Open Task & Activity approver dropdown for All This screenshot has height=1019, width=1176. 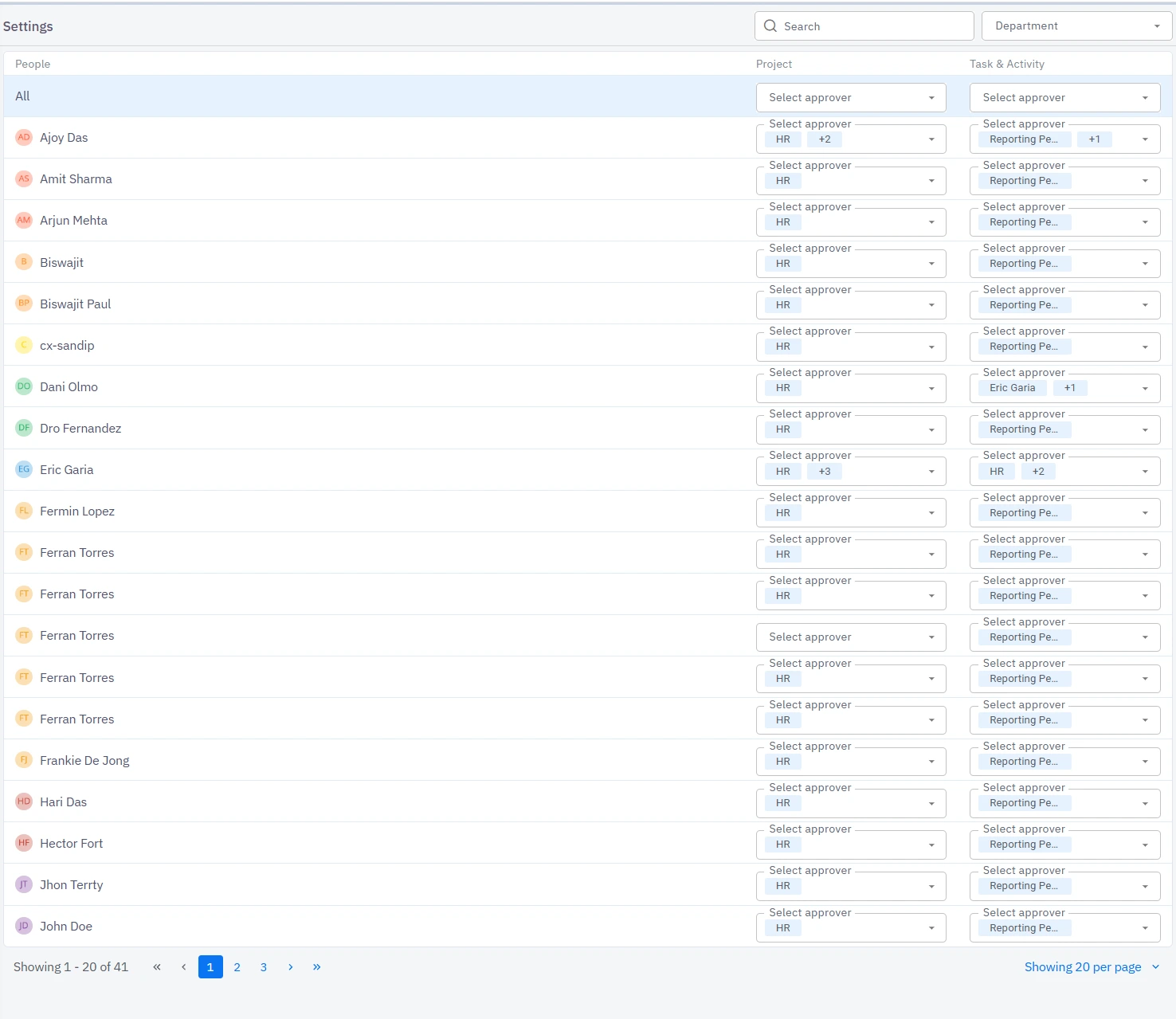(x=1064, y=98)
